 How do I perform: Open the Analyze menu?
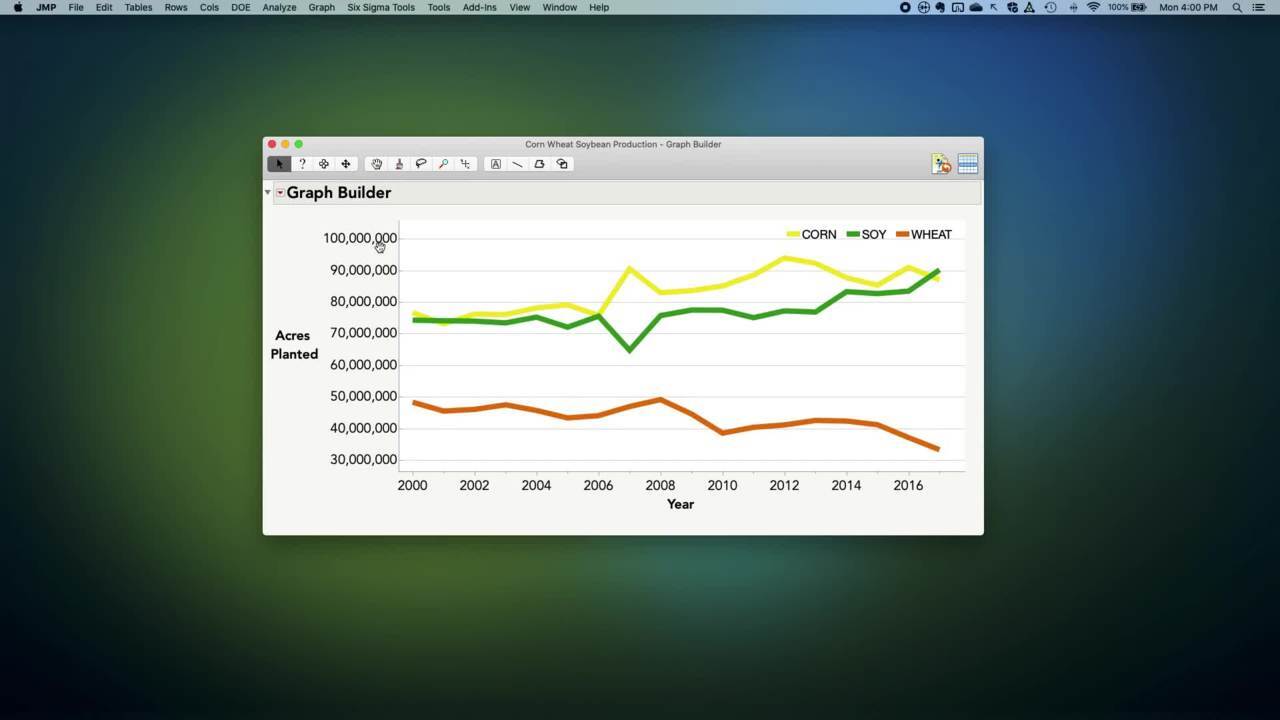pos(279,7)
